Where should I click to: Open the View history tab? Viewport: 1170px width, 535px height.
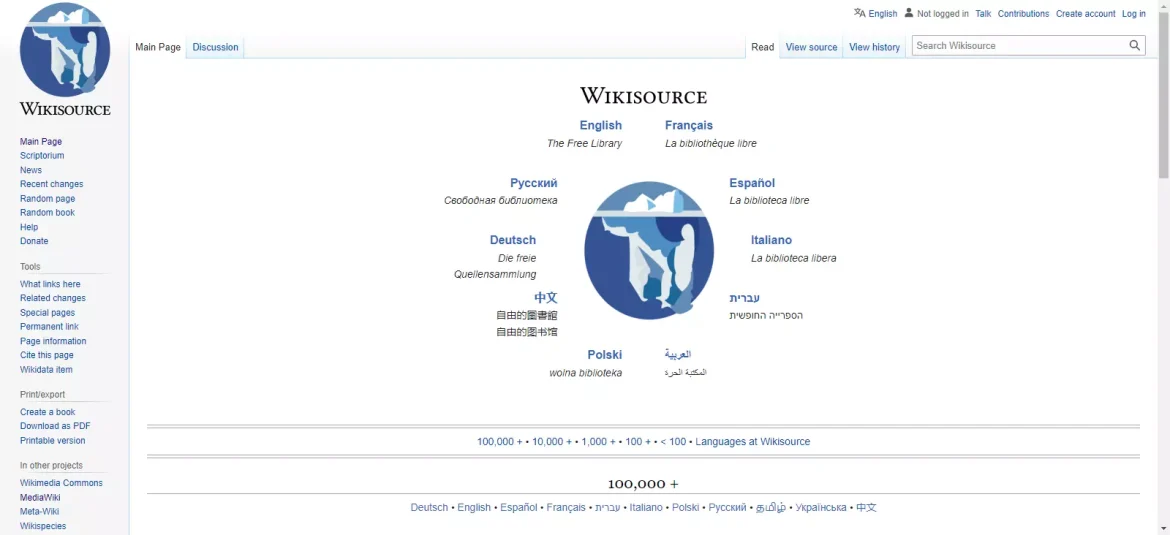(875, 47)
